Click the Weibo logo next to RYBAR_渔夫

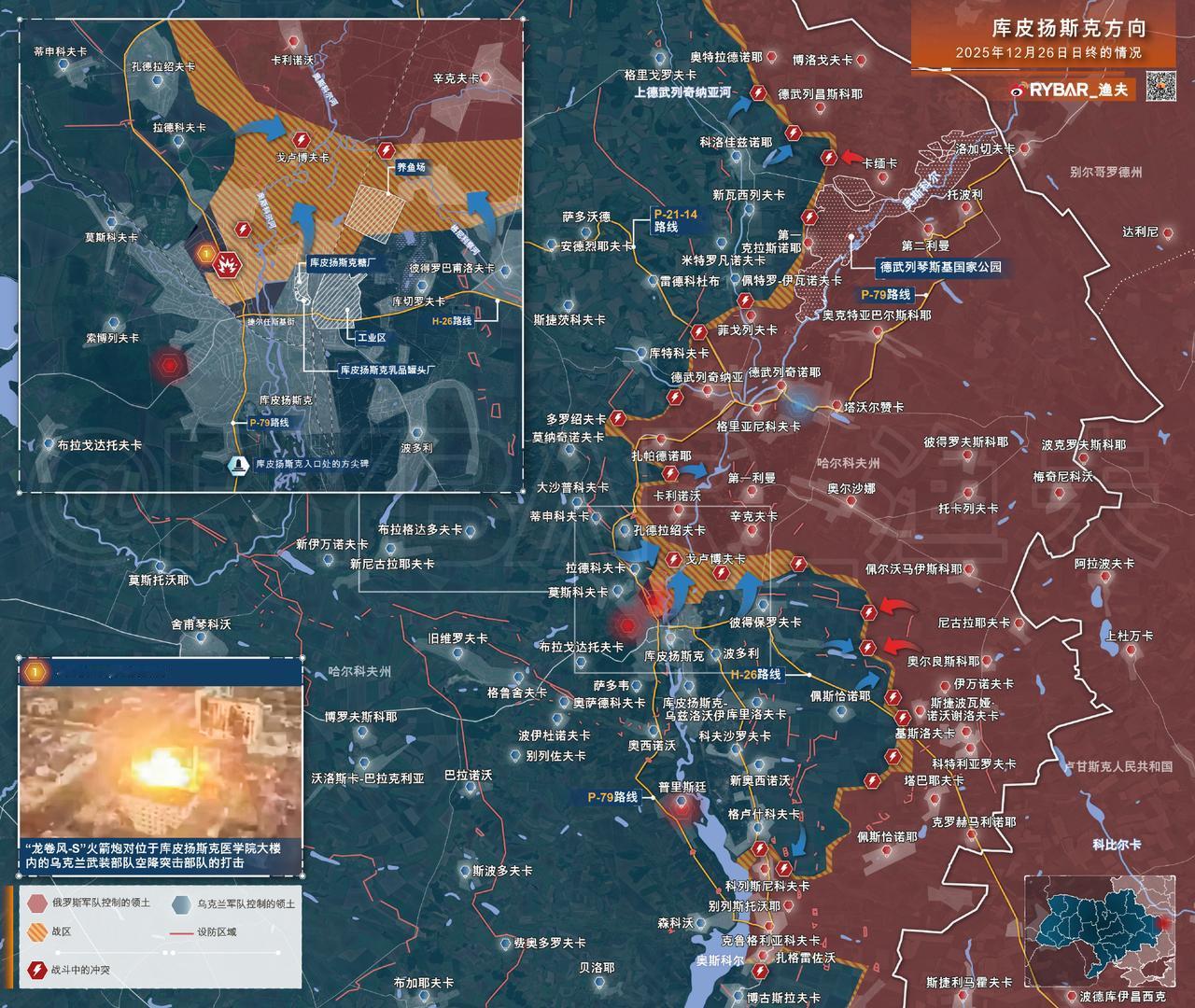pyautogui.click(x=1017, y=89)
